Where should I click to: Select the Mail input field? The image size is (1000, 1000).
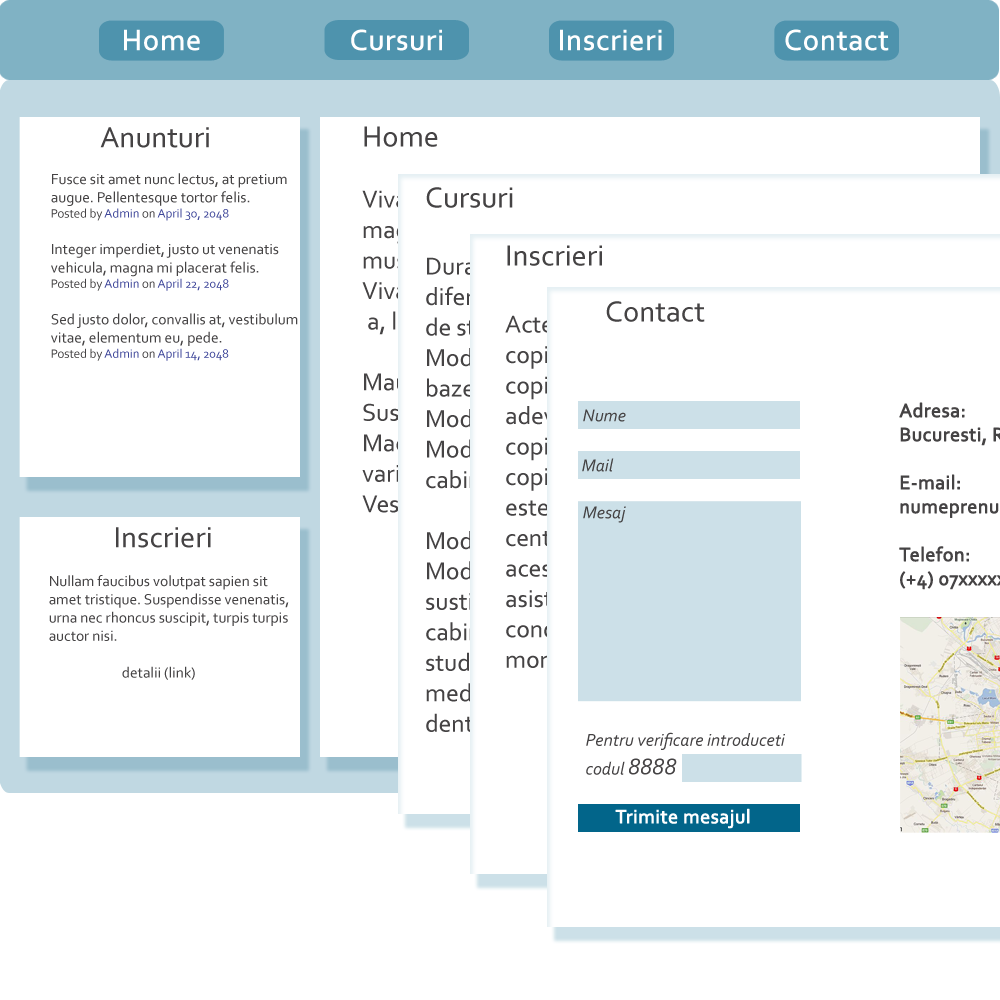pyautogui.click(x=688, y=464)
